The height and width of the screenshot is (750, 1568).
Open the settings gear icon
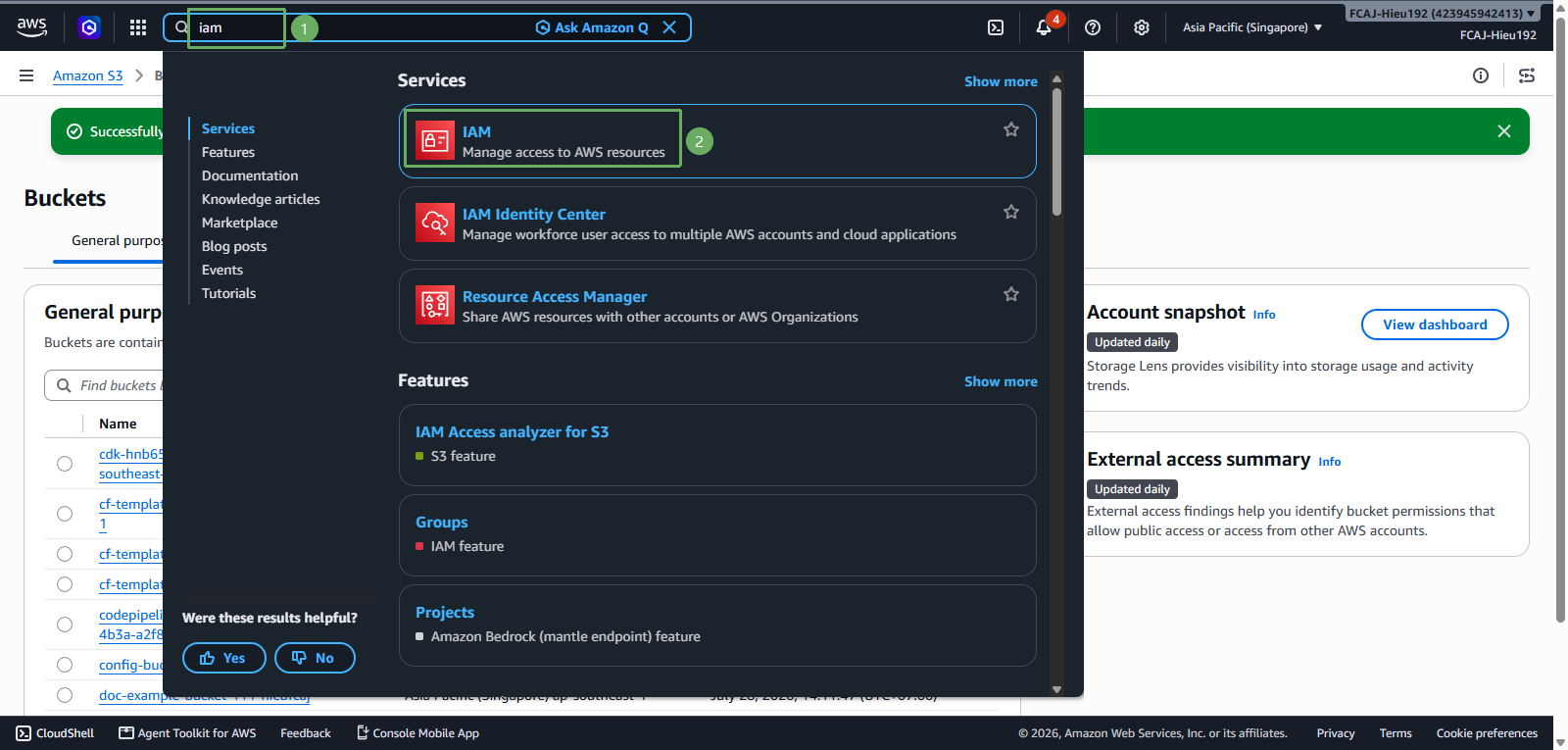pyautogui.click(x=1142, y=27)
